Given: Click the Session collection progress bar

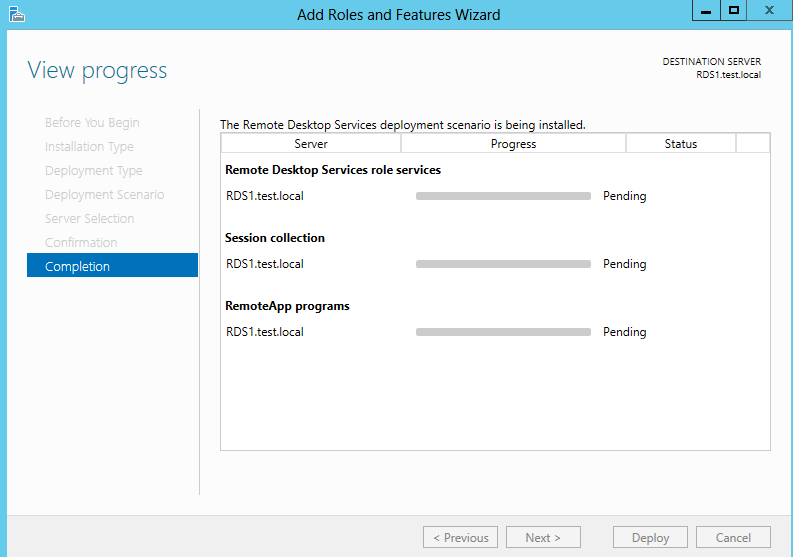Looking at the screenshot, I should pos(503,264).
